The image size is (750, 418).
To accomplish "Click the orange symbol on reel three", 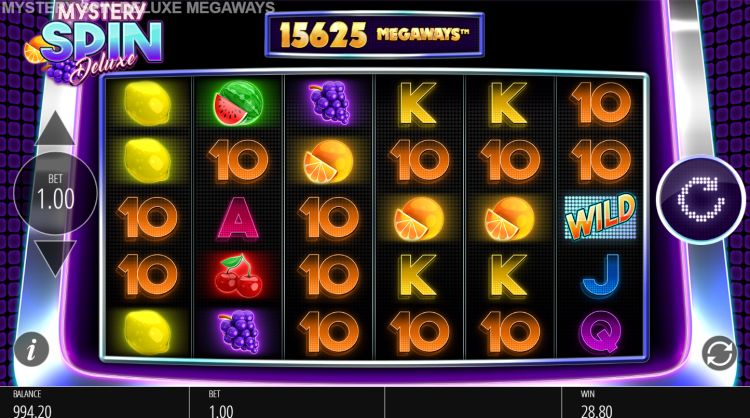I will point(329,161).
